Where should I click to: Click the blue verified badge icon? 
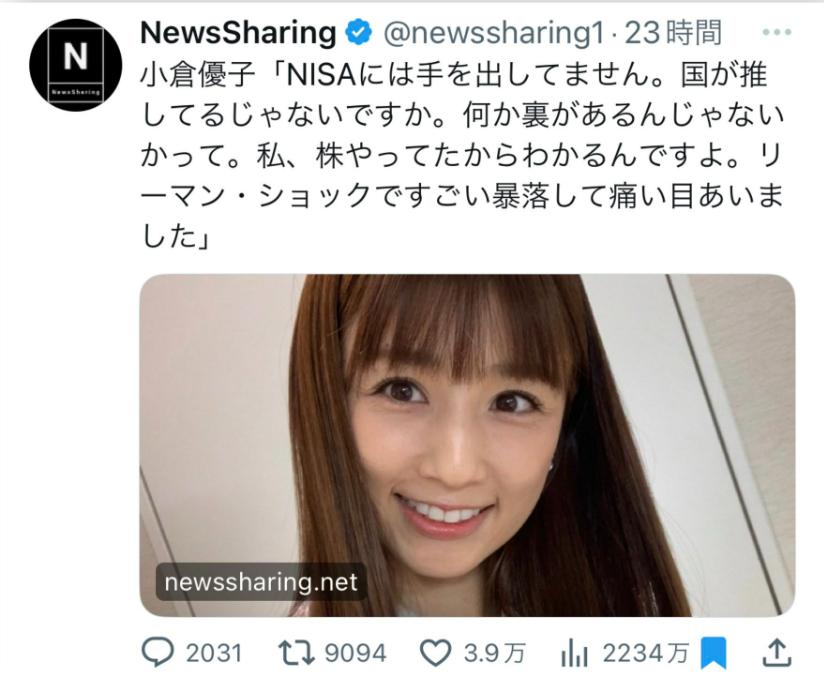tap(358, 33)
